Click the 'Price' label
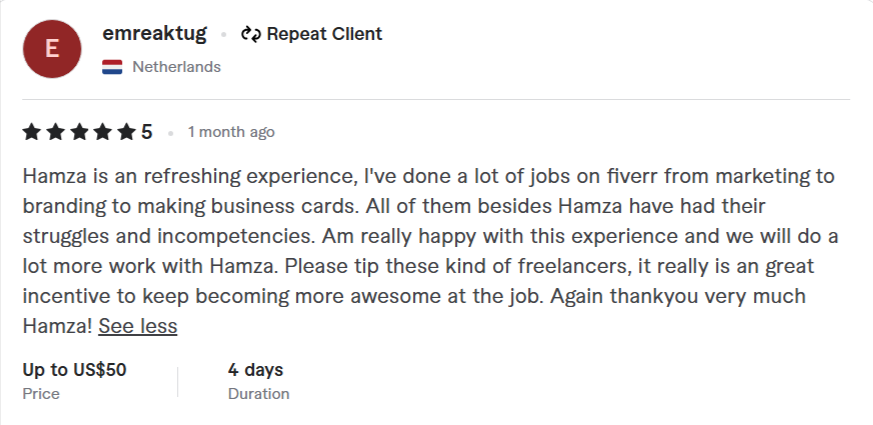The height and width of the screenshot is (425, 873). coord(41,393)
